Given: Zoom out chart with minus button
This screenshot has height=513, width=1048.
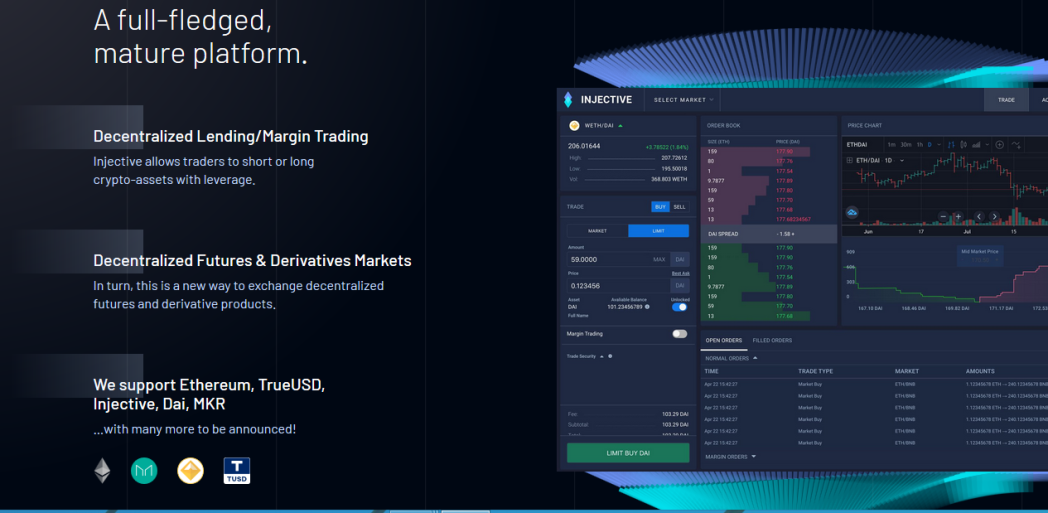Looking at the screenshot, I should (943, 216).
